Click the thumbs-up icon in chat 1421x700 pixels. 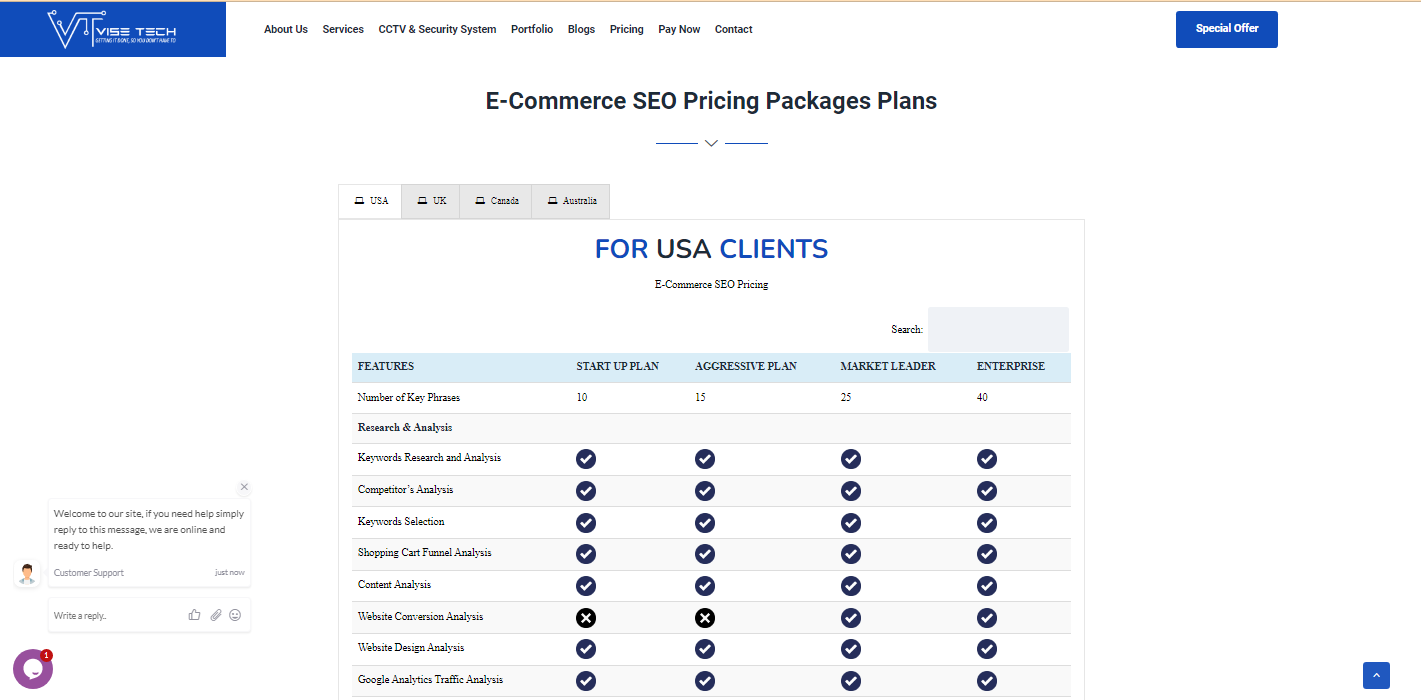click(194, 615)
